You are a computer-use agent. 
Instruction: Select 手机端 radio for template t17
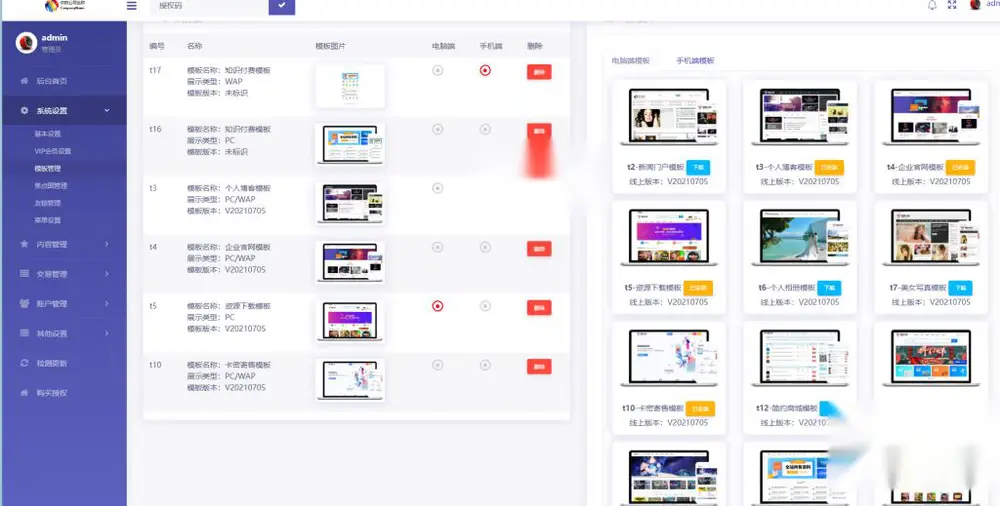[x=485, y=70]
